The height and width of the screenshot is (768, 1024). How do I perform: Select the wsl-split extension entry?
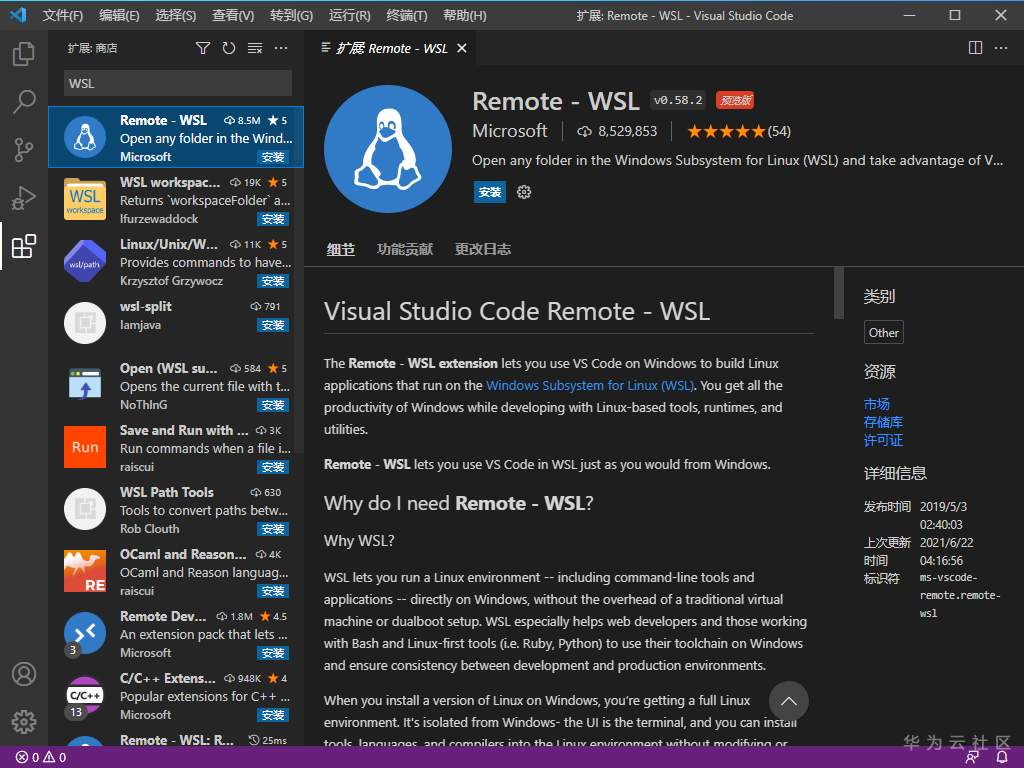point(176,323)
